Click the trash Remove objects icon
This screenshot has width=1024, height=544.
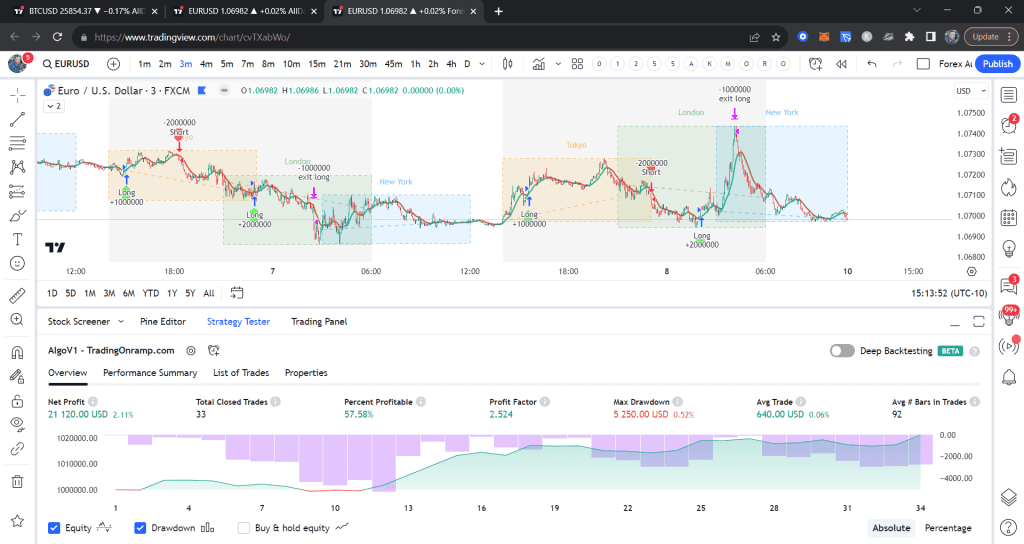[17, 481]
